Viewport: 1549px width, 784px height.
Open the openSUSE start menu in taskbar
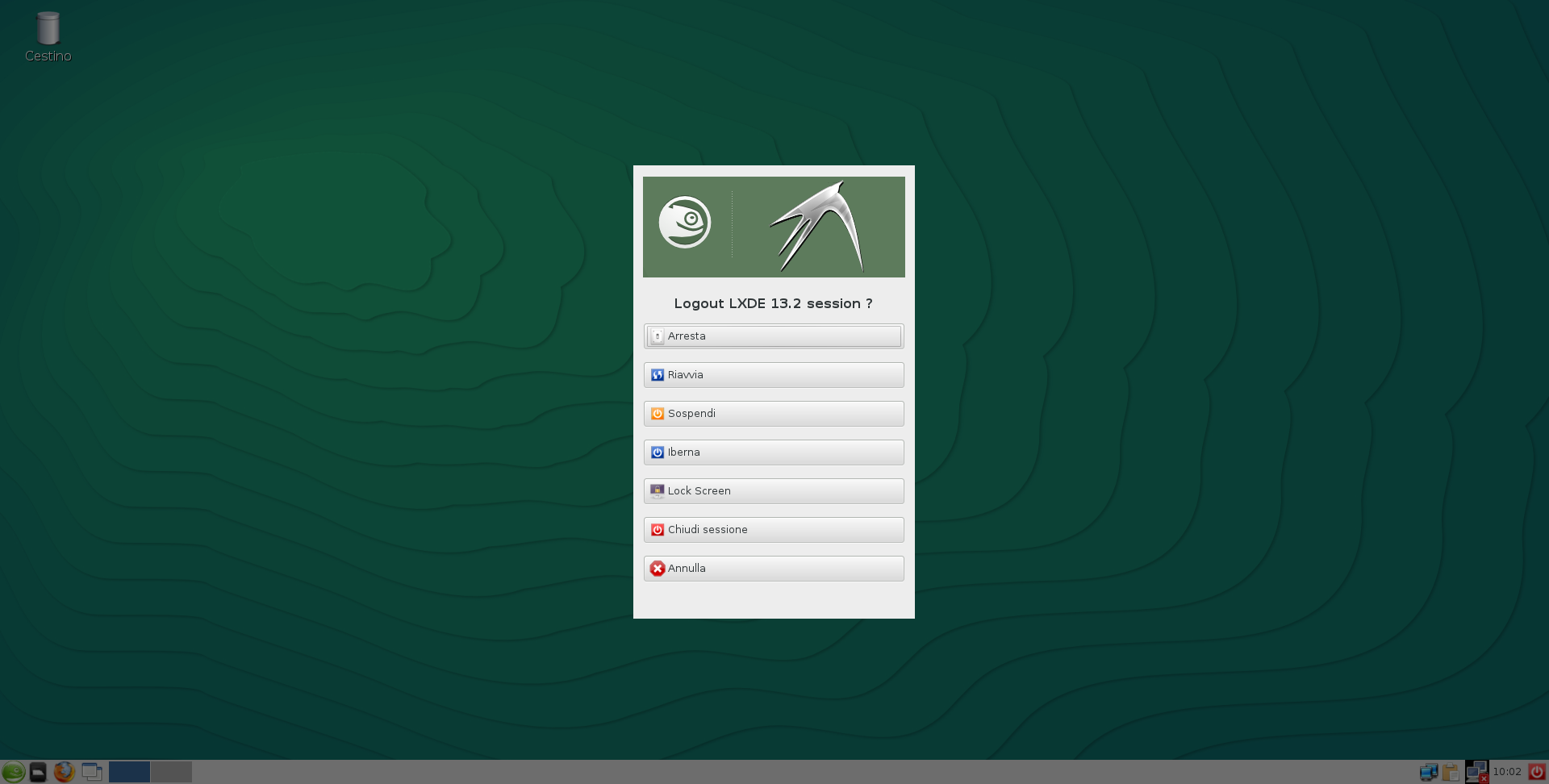14,772
